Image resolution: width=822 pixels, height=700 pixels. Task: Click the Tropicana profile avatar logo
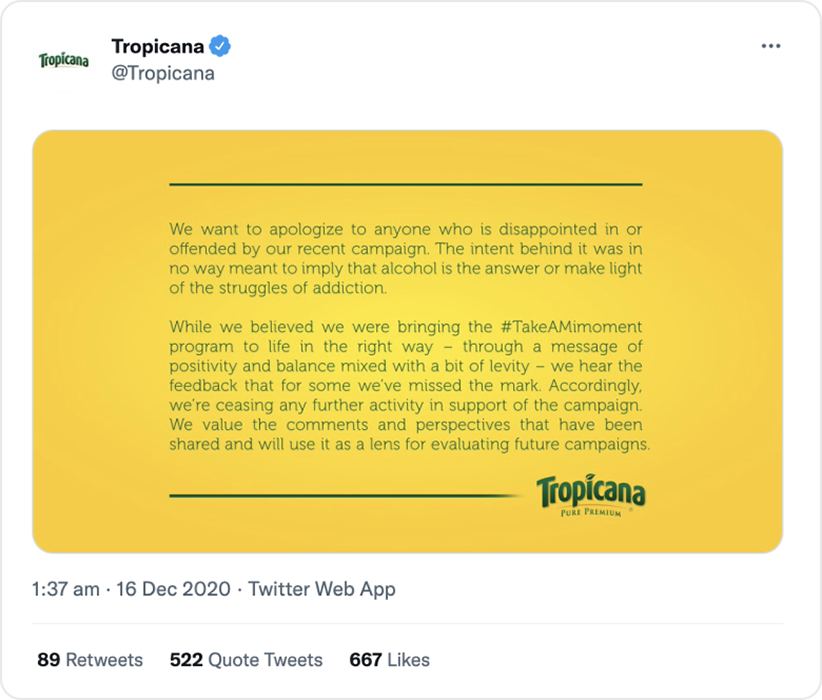[63, 61]
